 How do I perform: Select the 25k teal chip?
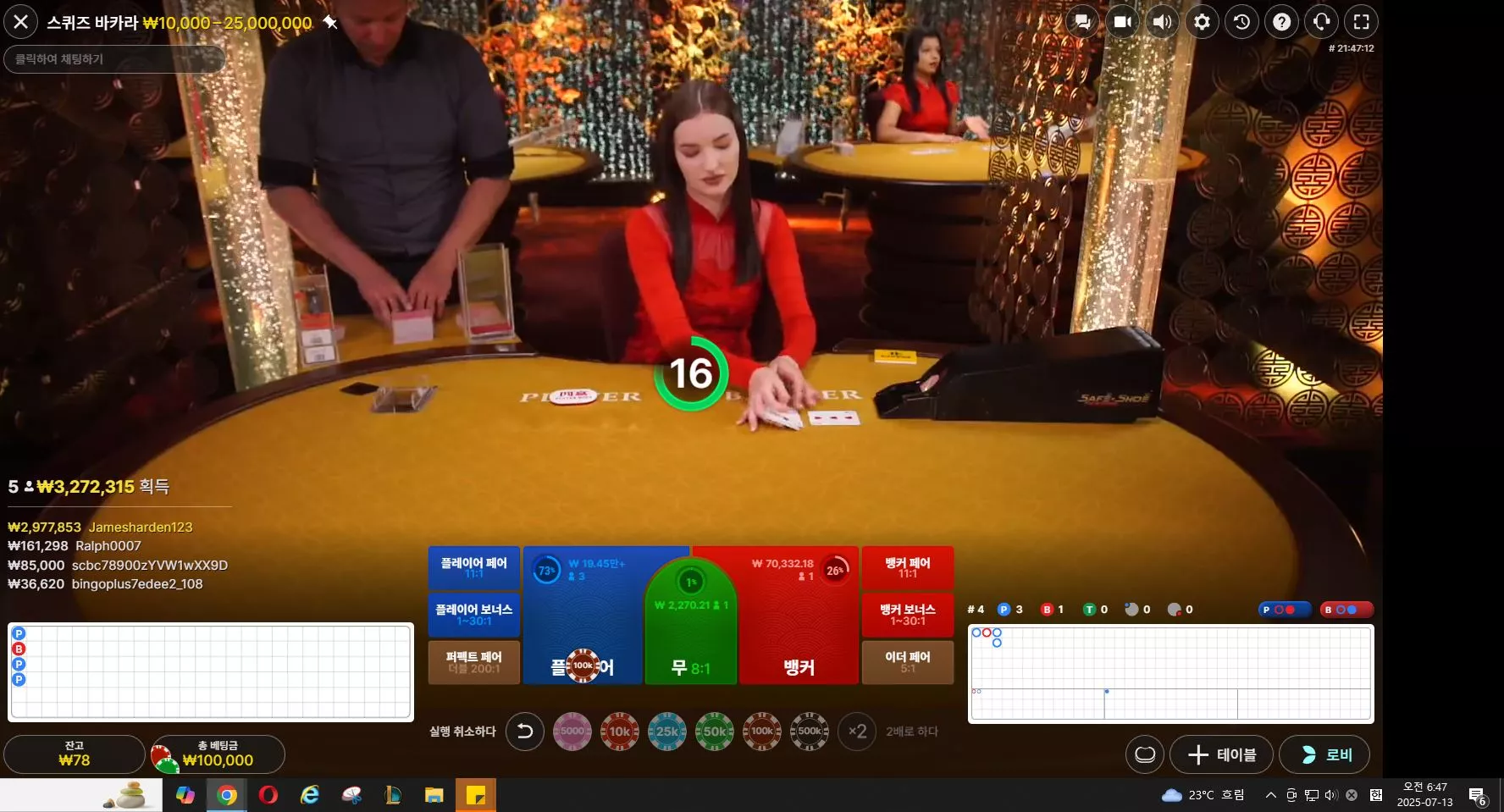(667, 732)
